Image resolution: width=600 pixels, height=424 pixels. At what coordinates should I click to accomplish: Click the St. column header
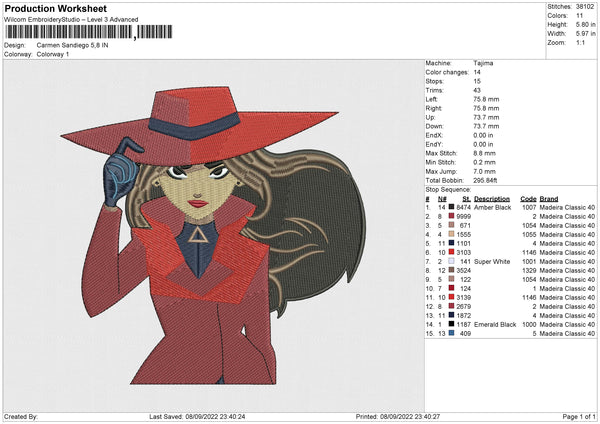point(466,199)
